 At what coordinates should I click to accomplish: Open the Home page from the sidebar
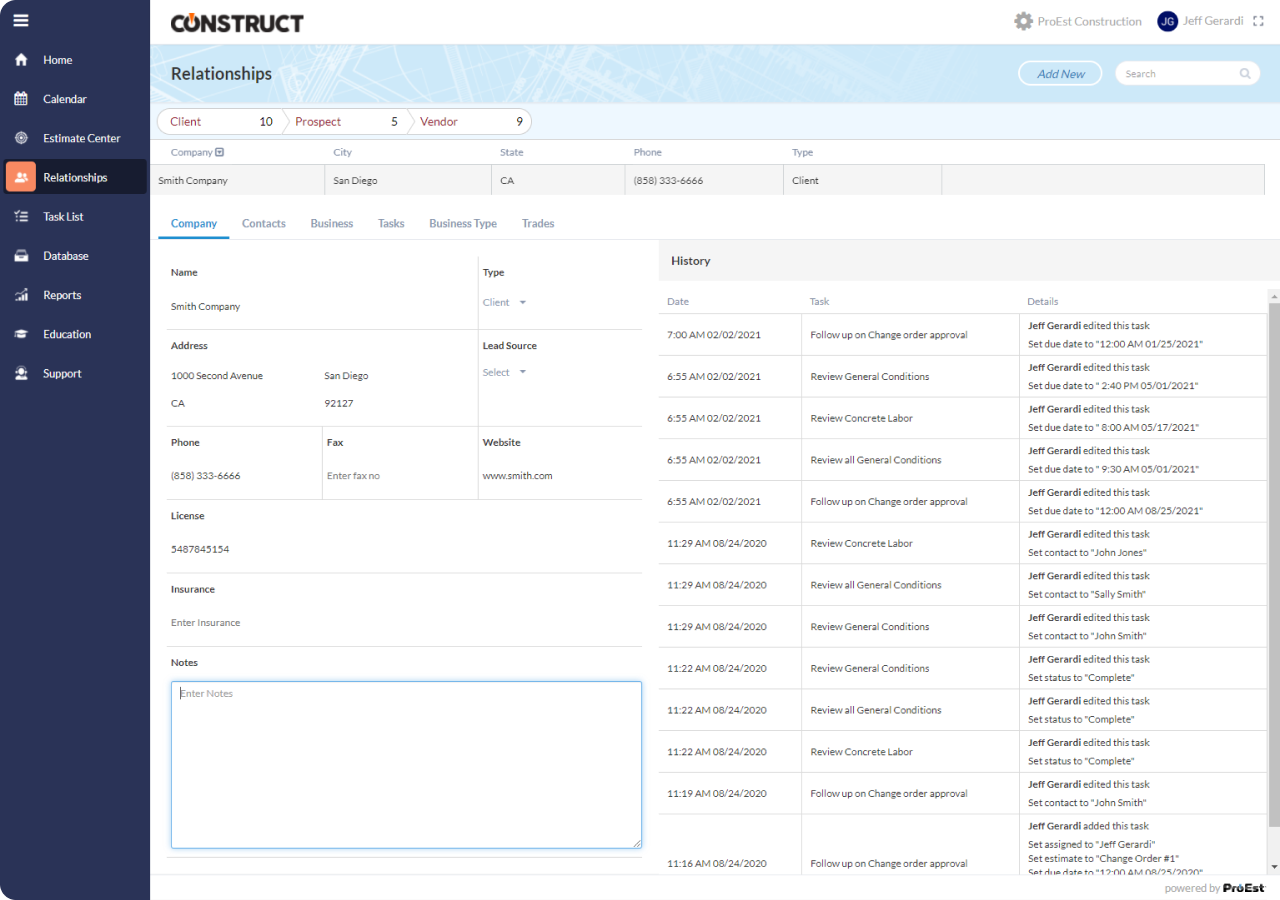[57, 60]
